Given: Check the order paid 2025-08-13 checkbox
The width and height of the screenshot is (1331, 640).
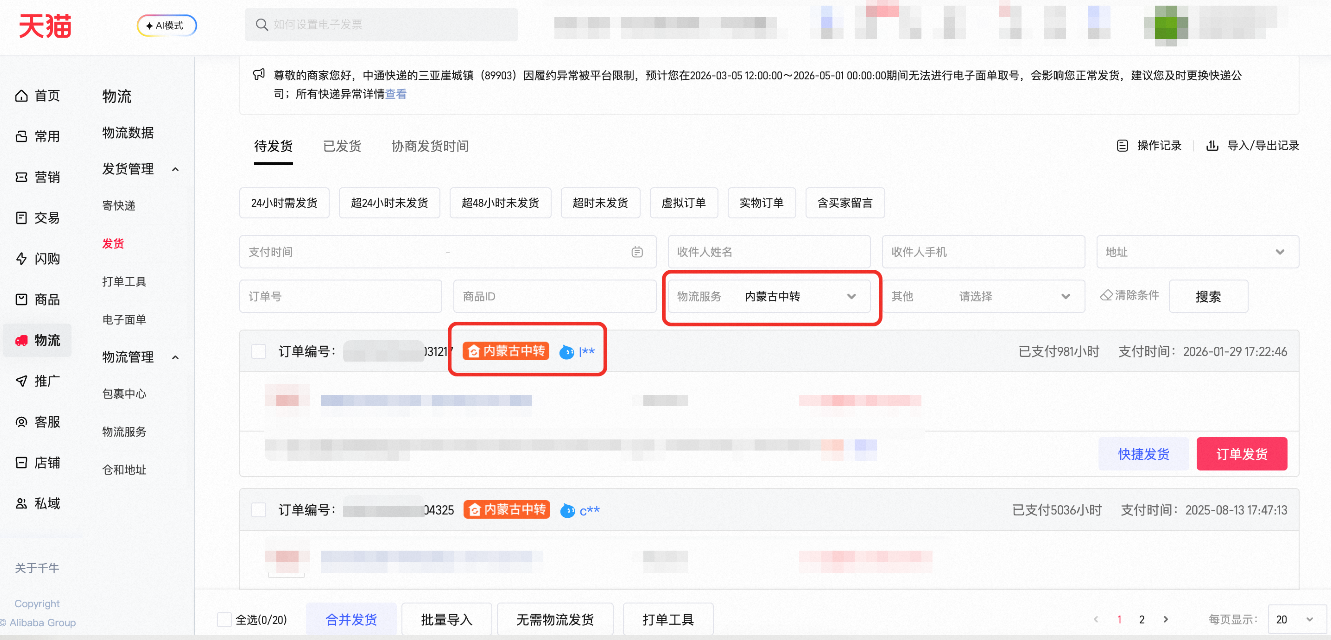Looking at the screenshot, I should click(x=259, y=510).
